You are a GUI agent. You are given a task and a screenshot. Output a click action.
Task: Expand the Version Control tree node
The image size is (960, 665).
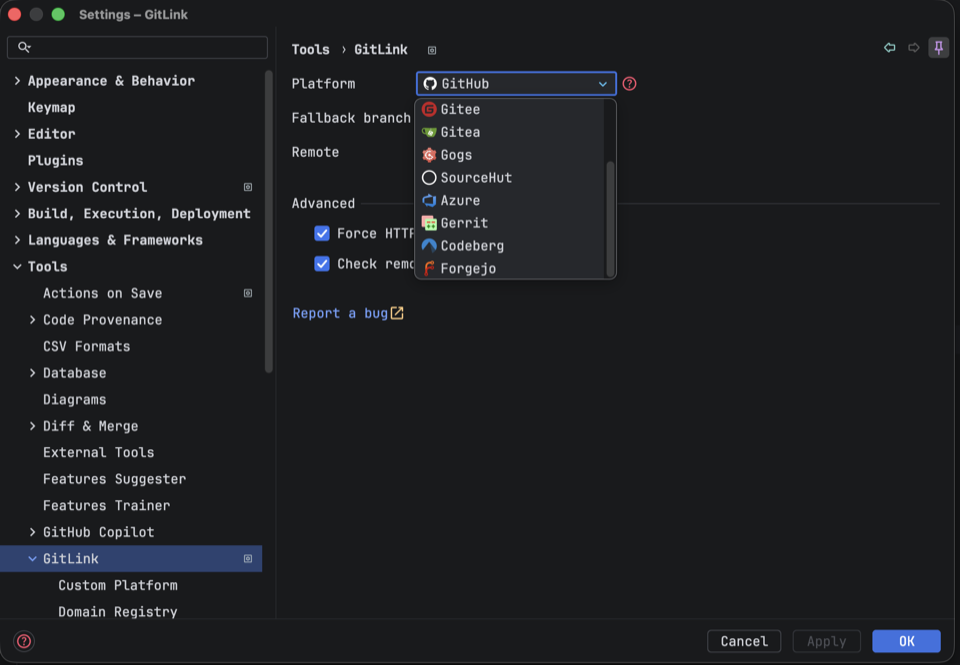(x=17, y=187)
